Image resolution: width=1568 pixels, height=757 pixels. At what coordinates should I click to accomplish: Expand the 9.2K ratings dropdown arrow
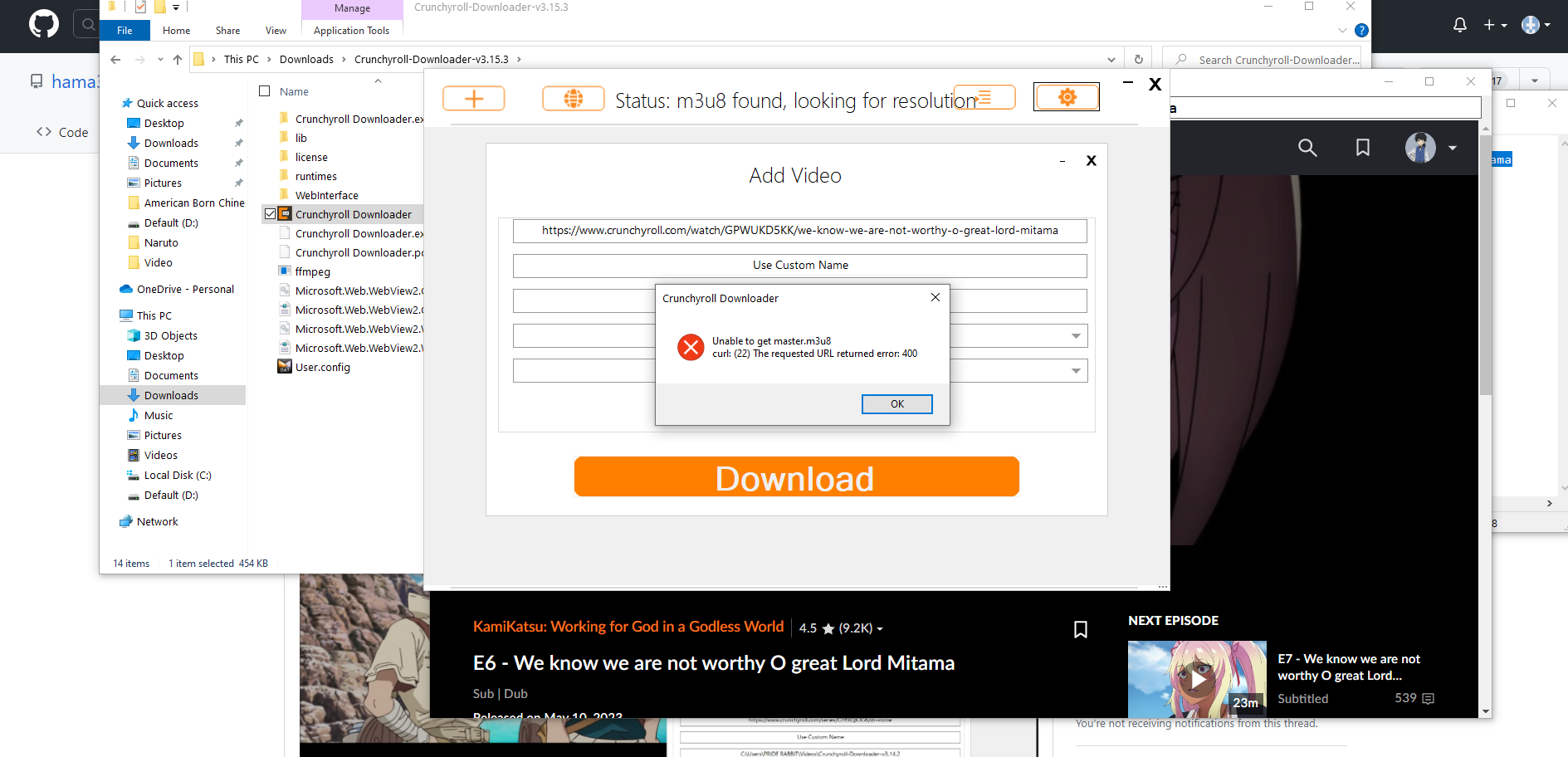pyautogui.click(x=880, y=628)
